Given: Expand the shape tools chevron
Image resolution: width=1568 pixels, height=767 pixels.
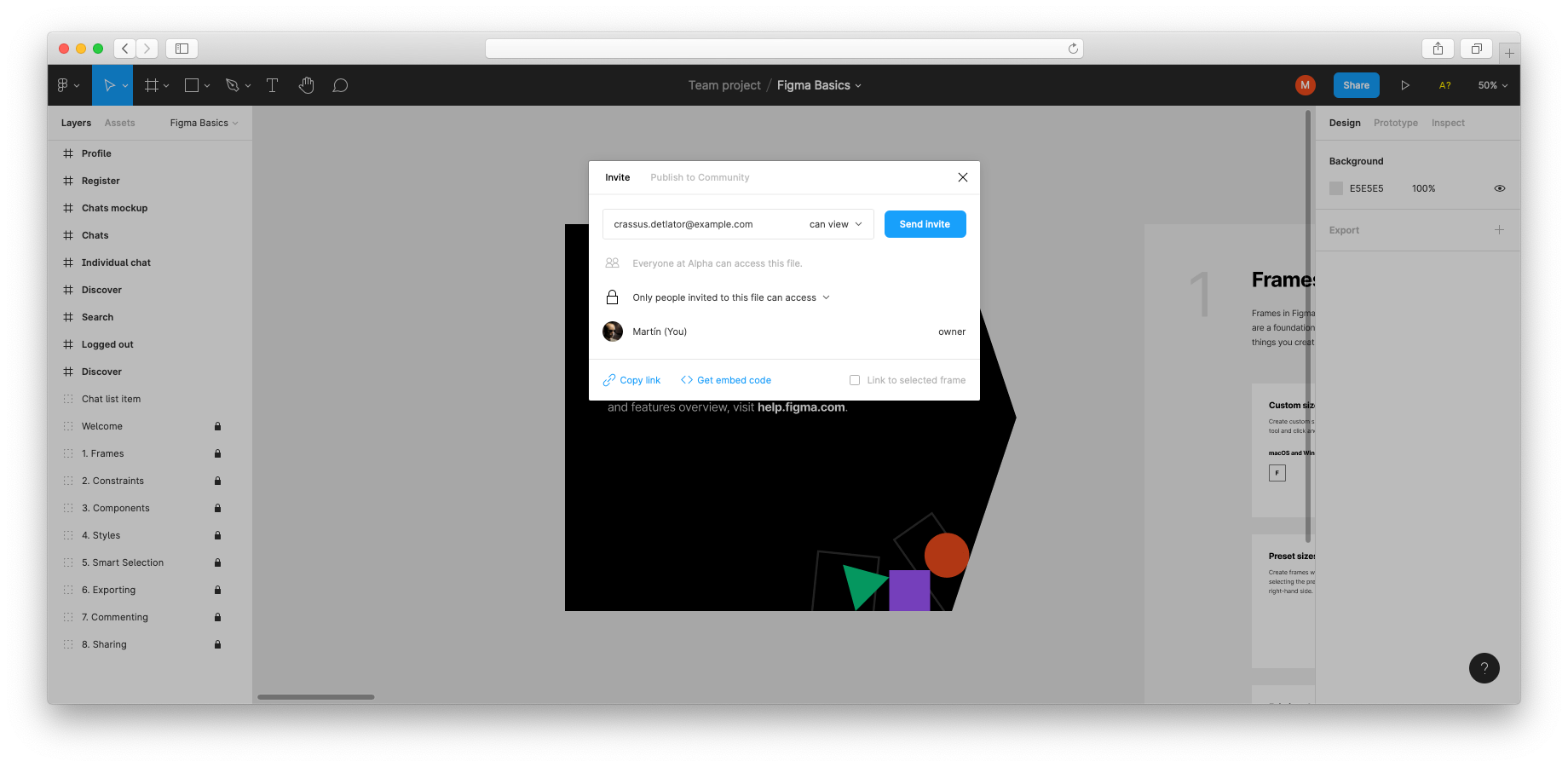Looking at the screenshot, I should 207,86.
